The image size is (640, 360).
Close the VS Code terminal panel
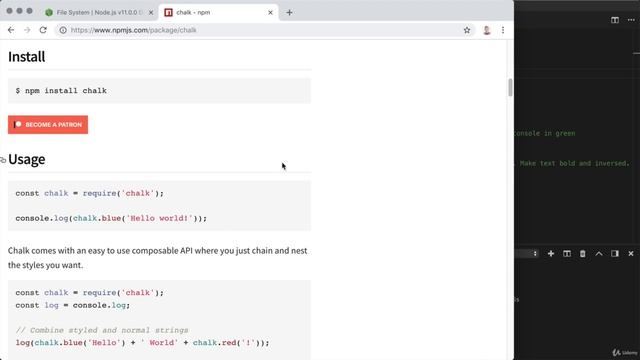coord(631,253)
